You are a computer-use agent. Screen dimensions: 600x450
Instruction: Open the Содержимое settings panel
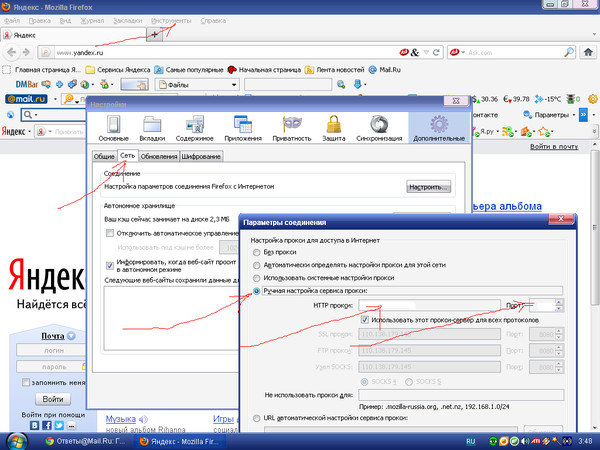tap(194, 129)
